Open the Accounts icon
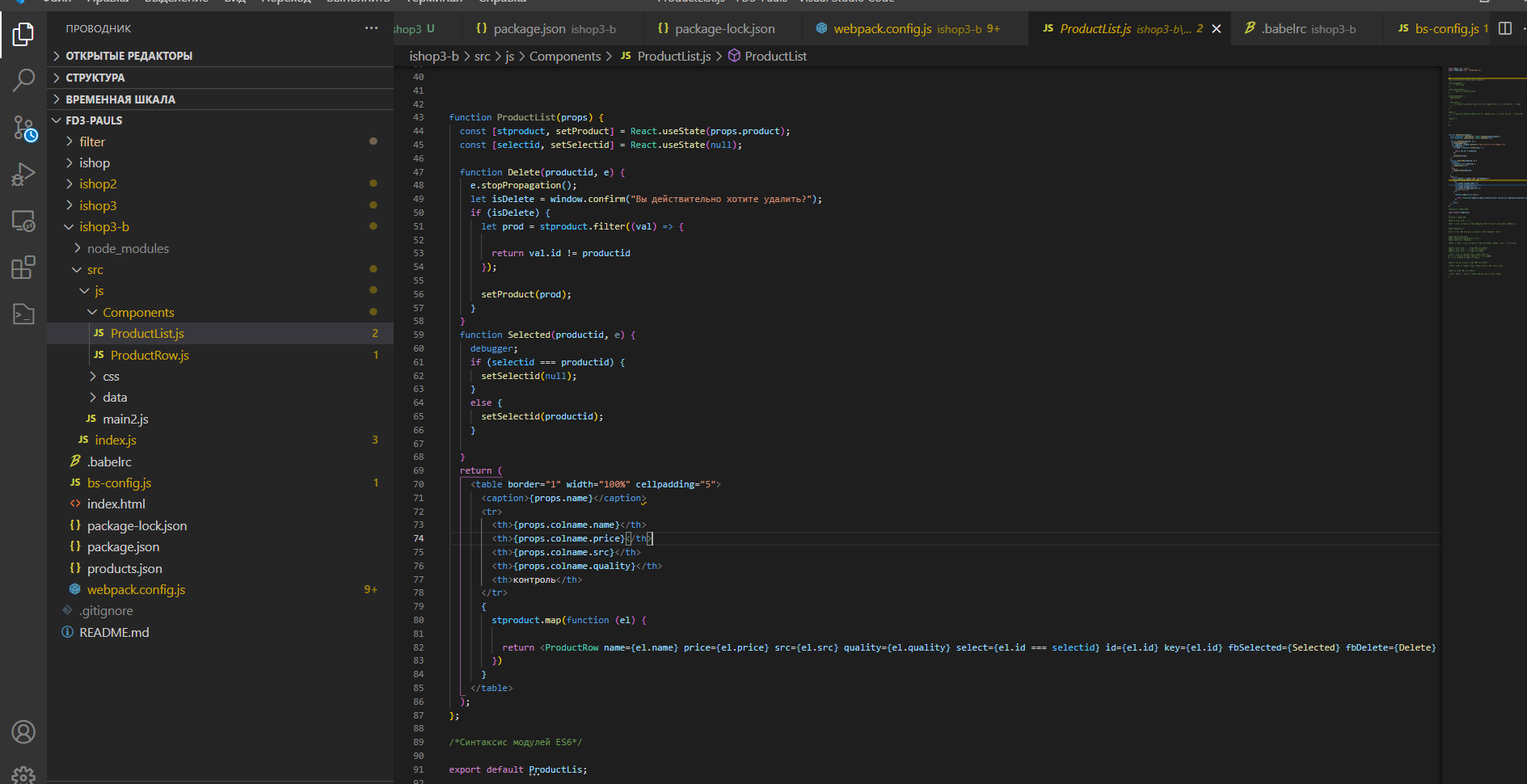Viewport: 1527px width, 784px height. [x=23, y=732]
